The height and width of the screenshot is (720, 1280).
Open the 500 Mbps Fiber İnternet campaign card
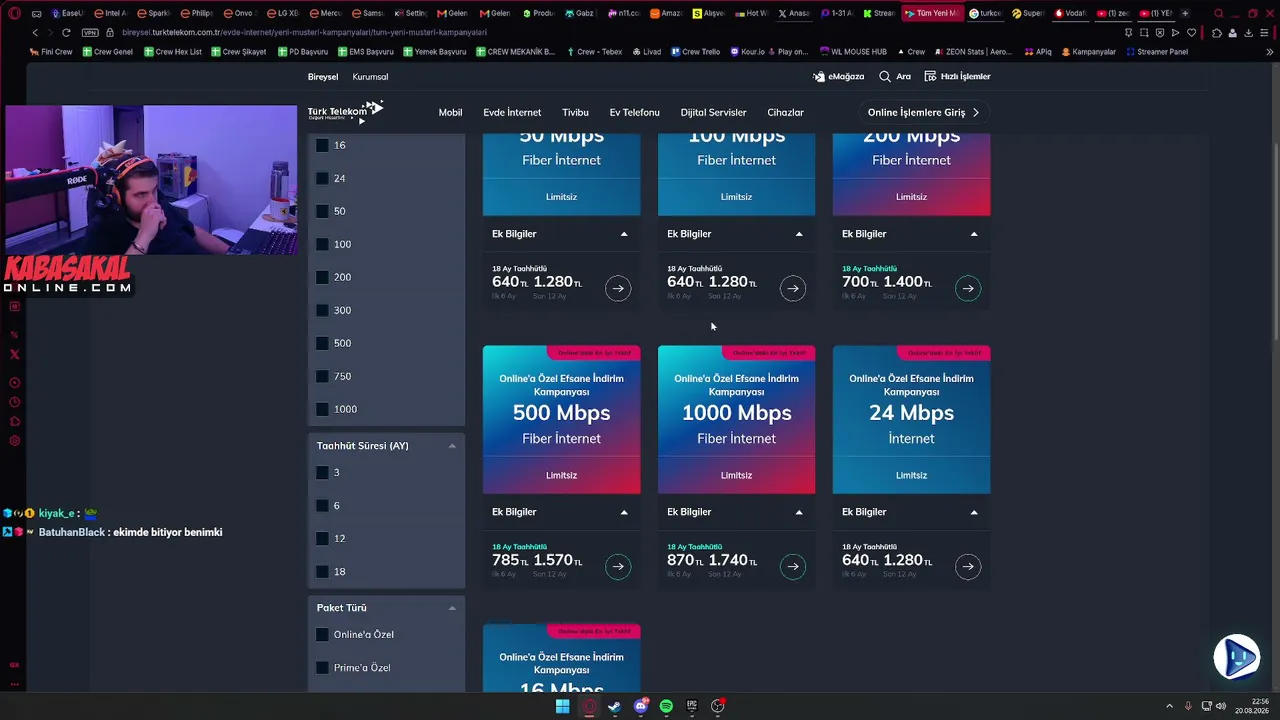tap(561, 420)
